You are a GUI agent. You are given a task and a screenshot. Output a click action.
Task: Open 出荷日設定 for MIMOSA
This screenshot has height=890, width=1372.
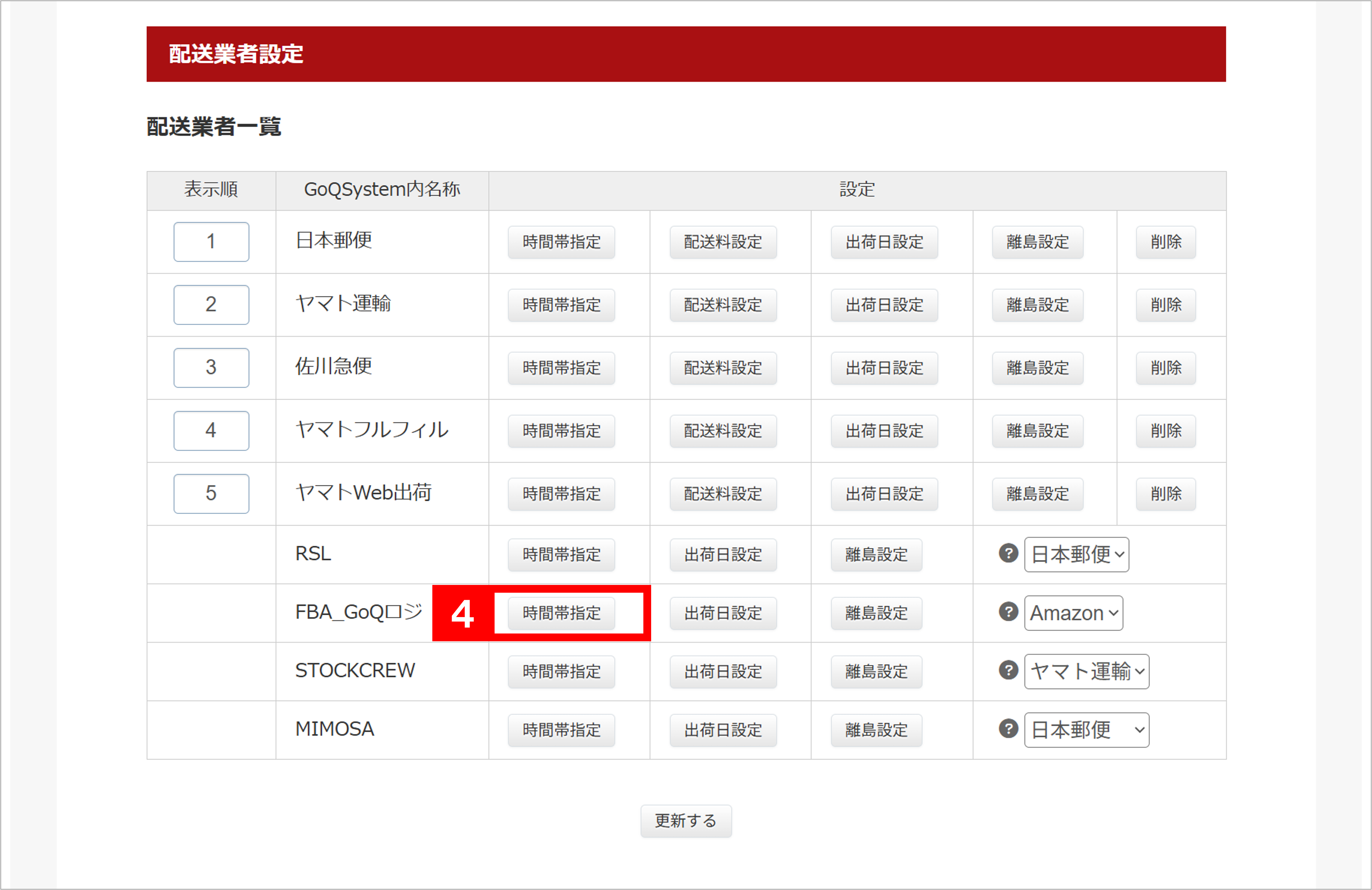click(x=723, y=730)
